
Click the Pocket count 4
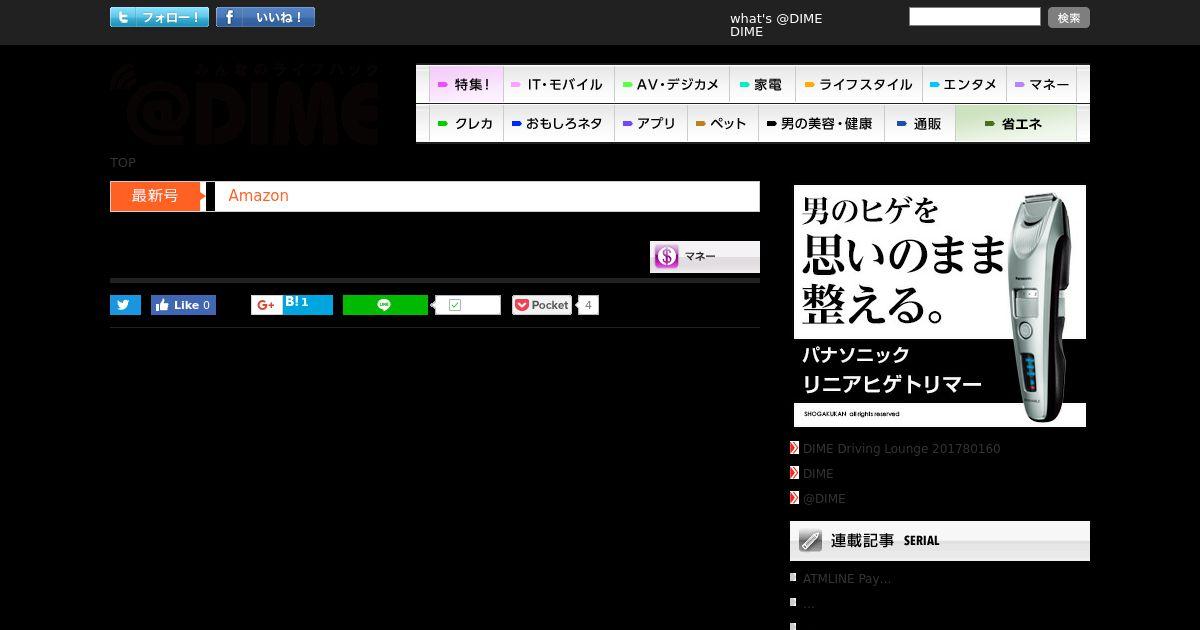[588, 305]
